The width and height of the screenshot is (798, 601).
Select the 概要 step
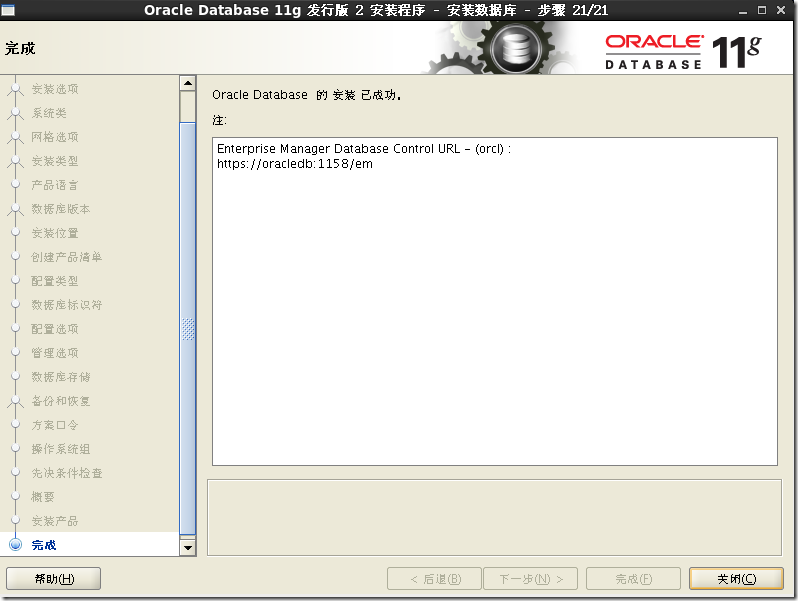43,497
